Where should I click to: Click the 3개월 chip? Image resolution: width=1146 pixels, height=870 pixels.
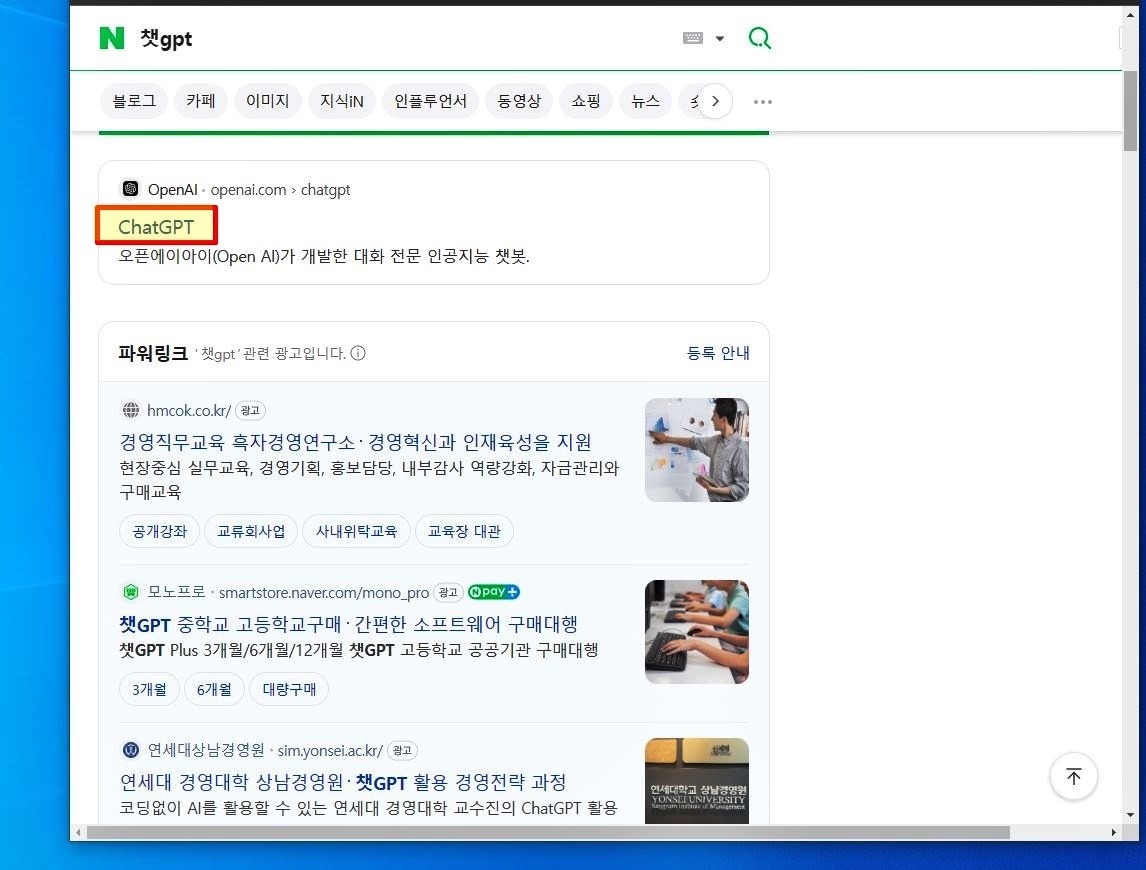pos(149,689)
